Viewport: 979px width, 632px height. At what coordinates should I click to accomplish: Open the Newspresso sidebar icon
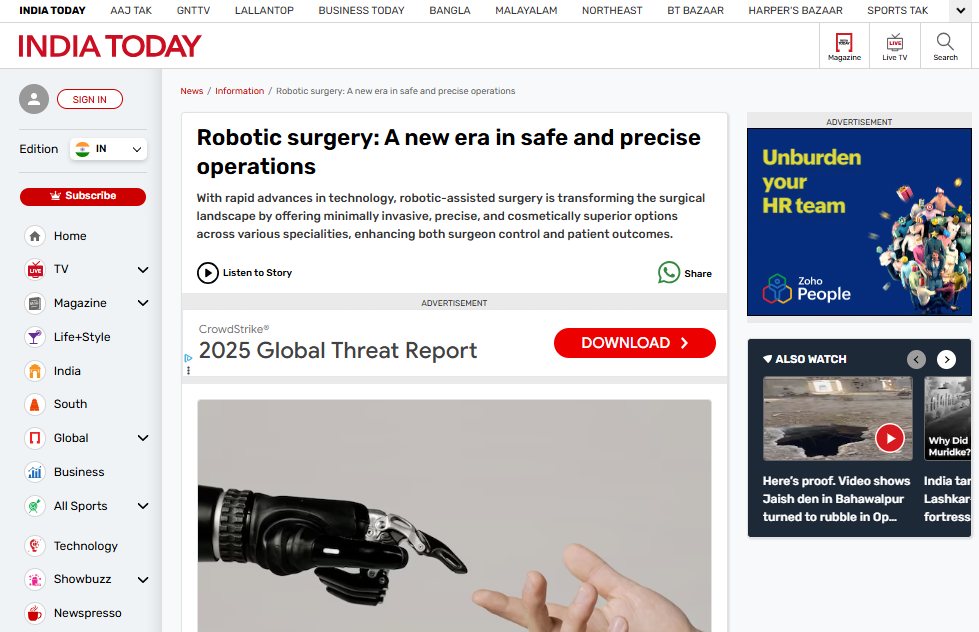(35, 613)
